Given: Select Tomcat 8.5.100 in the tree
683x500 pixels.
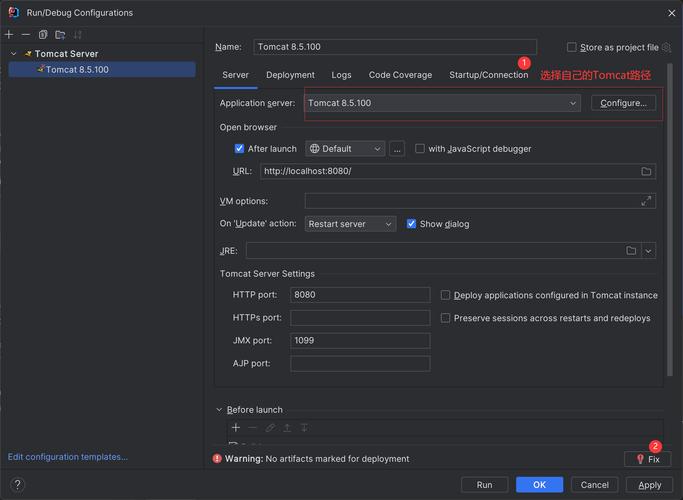Looking at the screenshot, I should coord(102,69).
